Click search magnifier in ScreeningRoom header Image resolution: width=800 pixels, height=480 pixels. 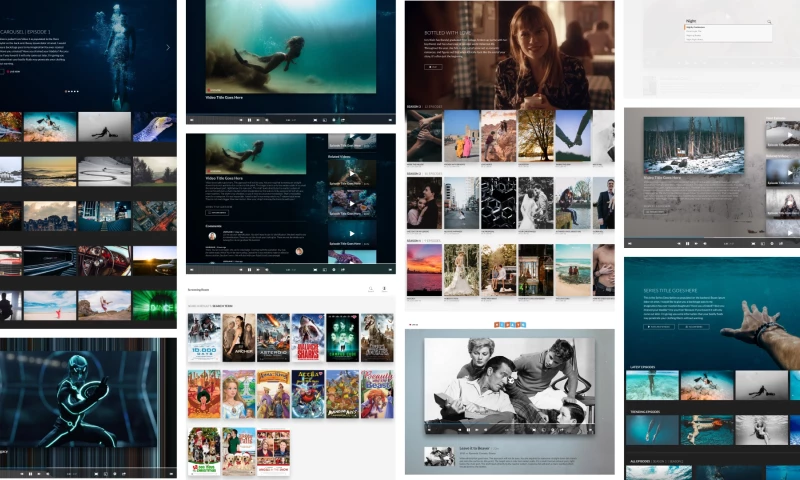[x=371, y=289]
